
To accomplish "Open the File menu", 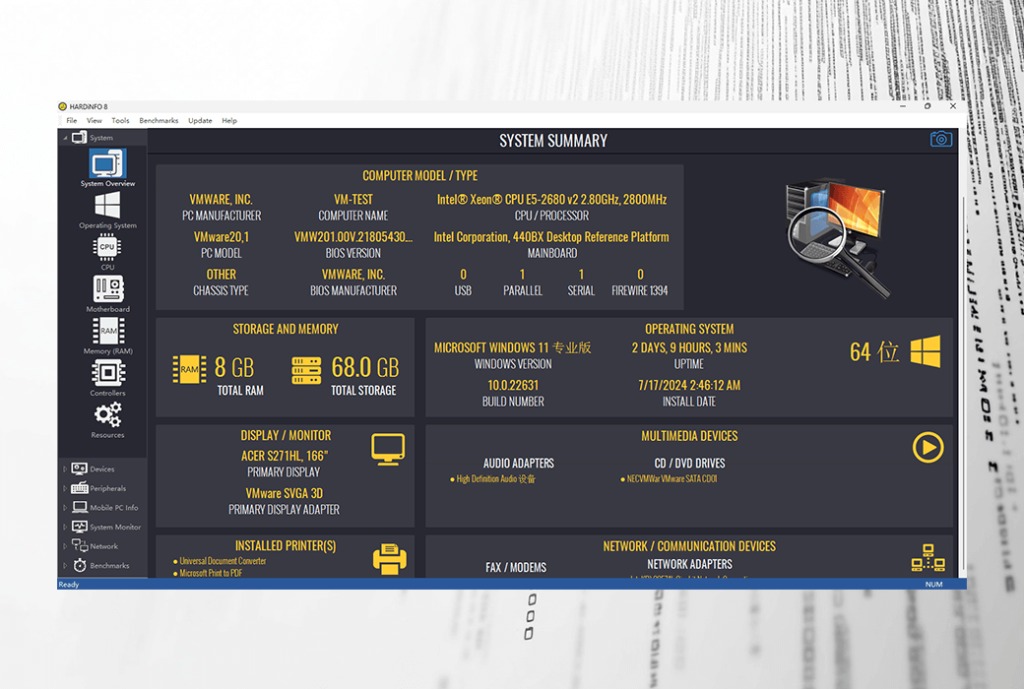I will pyautogui.click(x=72, y=121).
